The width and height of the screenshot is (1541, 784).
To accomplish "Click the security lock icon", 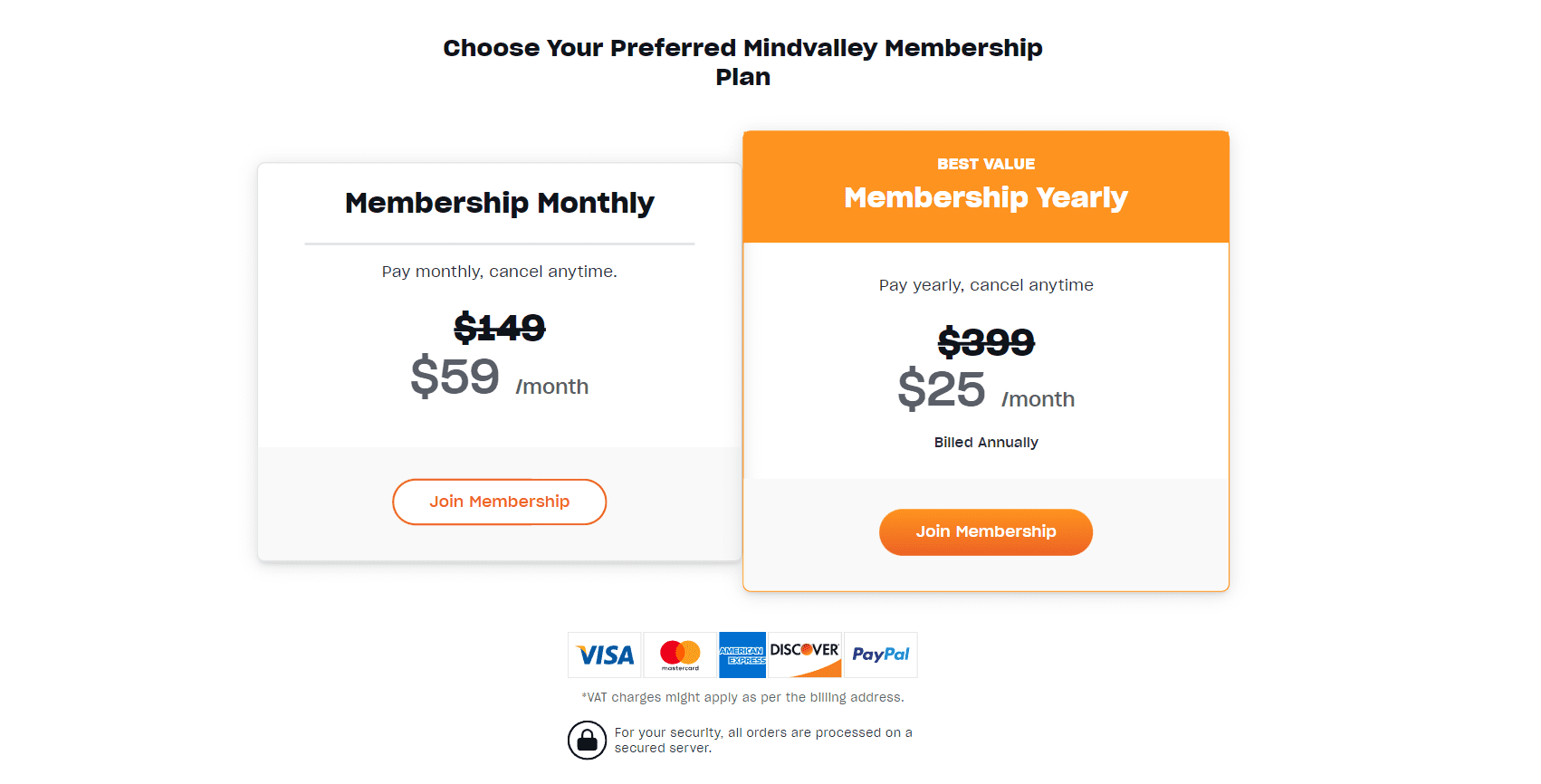I will pyautogui.click(x=588, y=740).
